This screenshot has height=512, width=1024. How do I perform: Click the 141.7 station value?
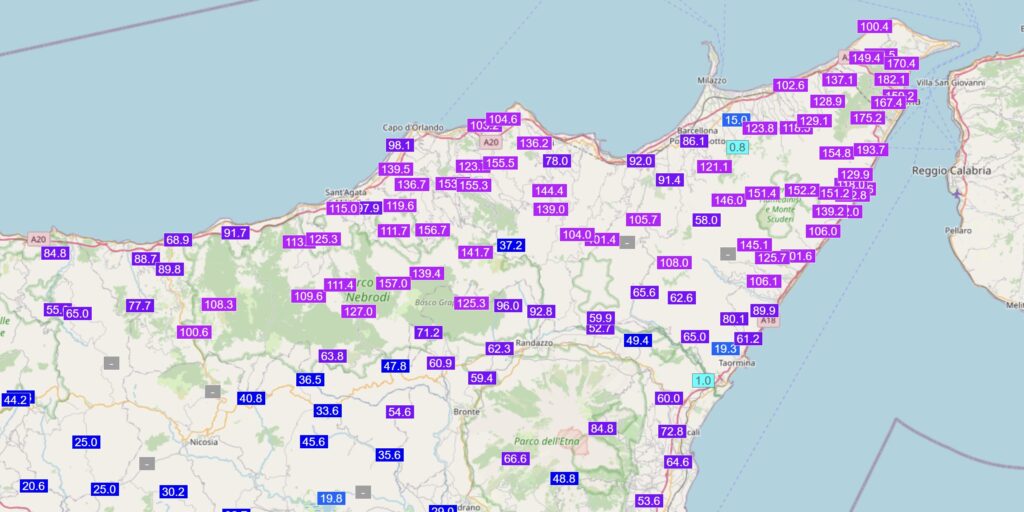point(475,253)
